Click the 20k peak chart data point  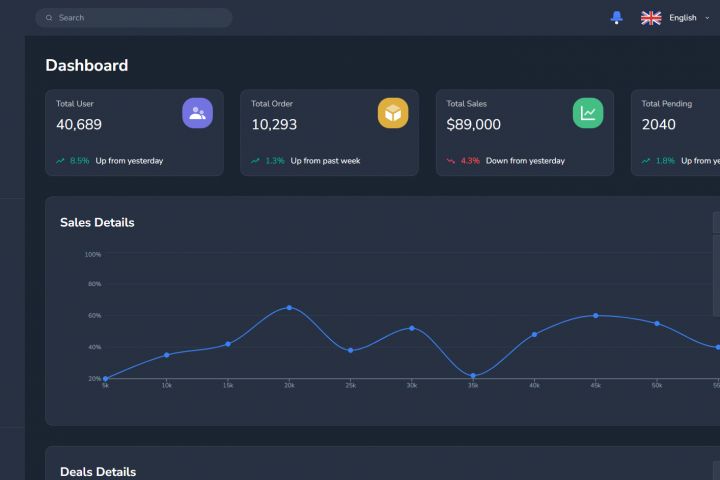tap(289, 308)
